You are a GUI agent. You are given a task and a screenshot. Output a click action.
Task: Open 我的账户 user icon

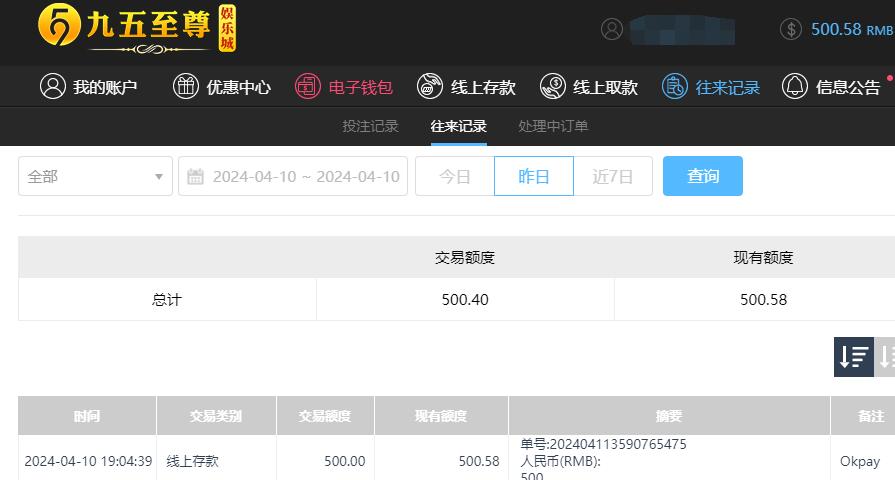pos(53,86)
